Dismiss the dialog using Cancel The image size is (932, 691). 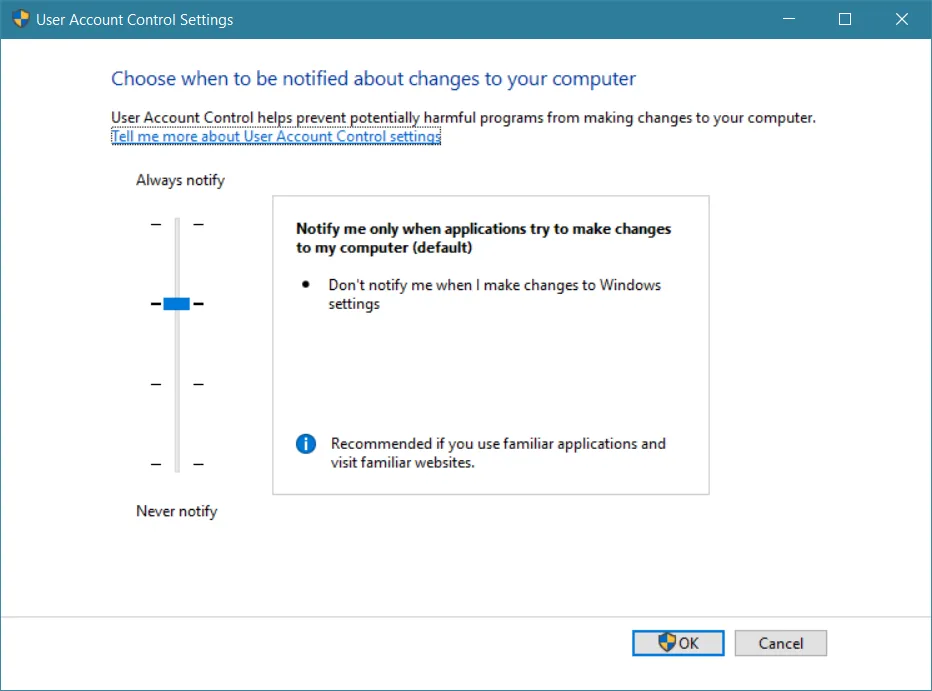[781, 643]
